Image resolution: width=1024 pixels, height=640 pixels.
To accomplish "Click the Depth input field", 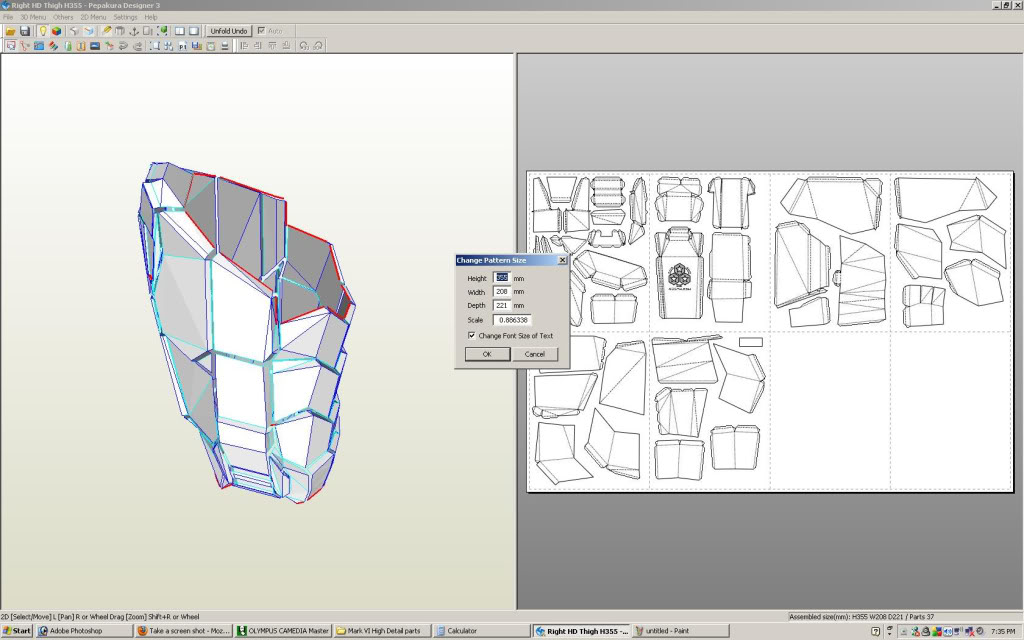I will pyautogui.click(x=502, y=306).
